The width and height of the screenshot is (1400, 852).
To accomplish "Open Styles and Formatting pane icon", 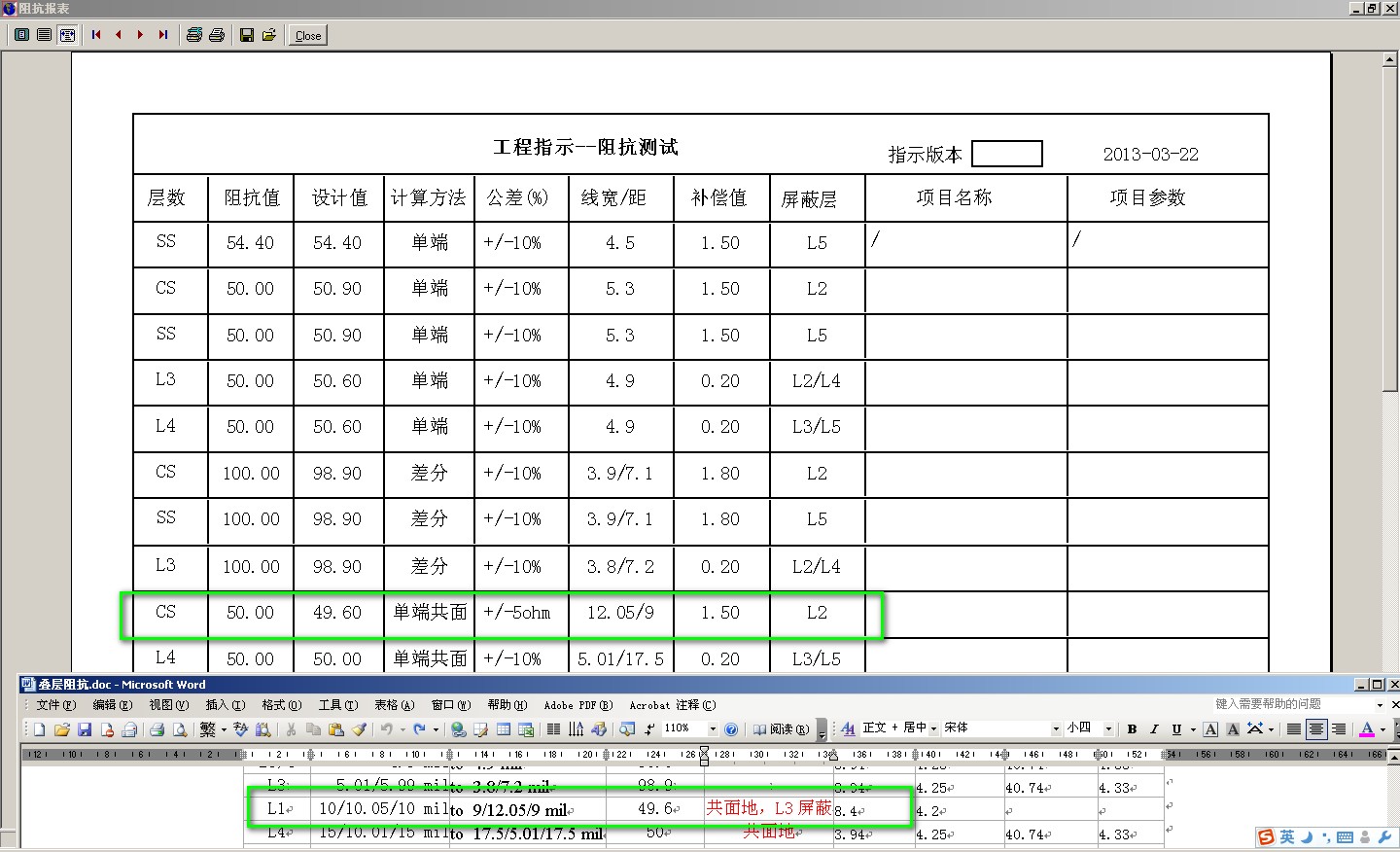I will [x=848, y=728].
